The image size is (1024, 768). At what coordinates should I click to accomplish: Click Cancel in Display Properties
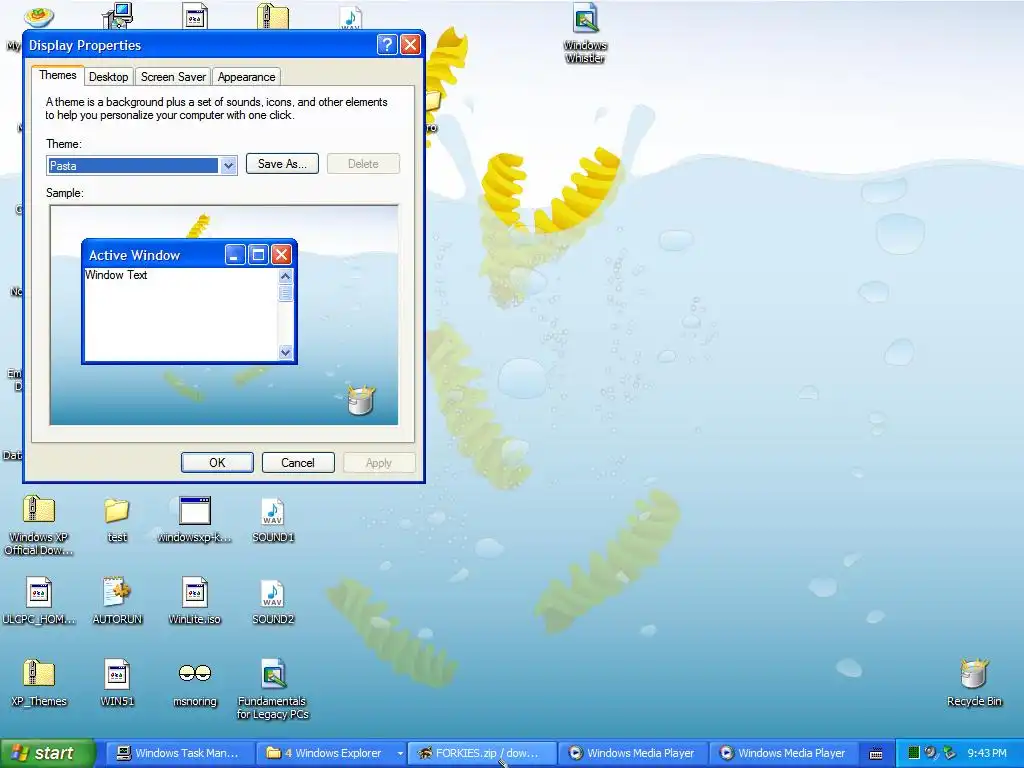tap(298, 462)
